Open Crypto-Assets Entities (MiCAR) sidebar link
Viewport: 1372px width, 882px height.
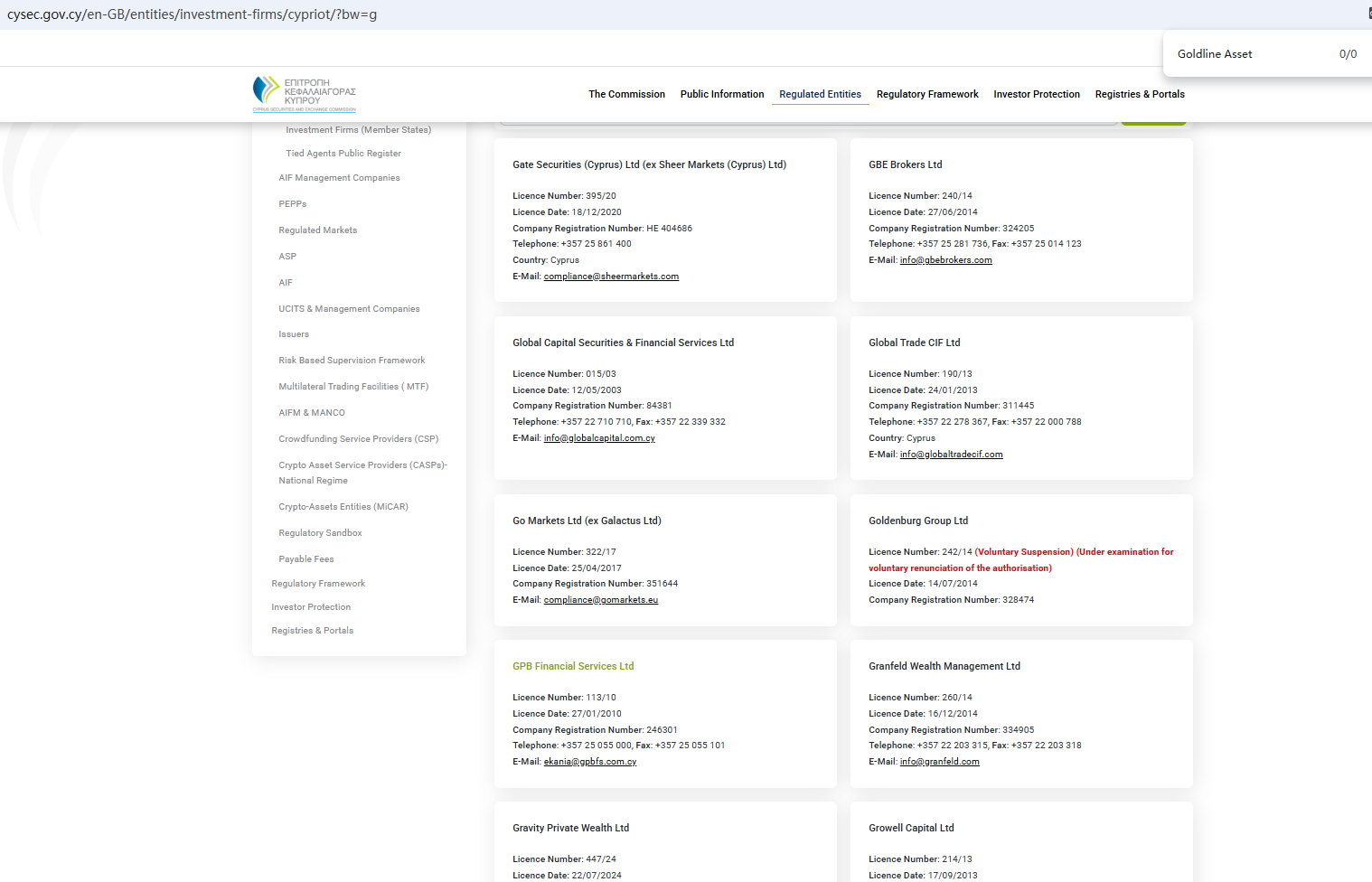[343, 507]
